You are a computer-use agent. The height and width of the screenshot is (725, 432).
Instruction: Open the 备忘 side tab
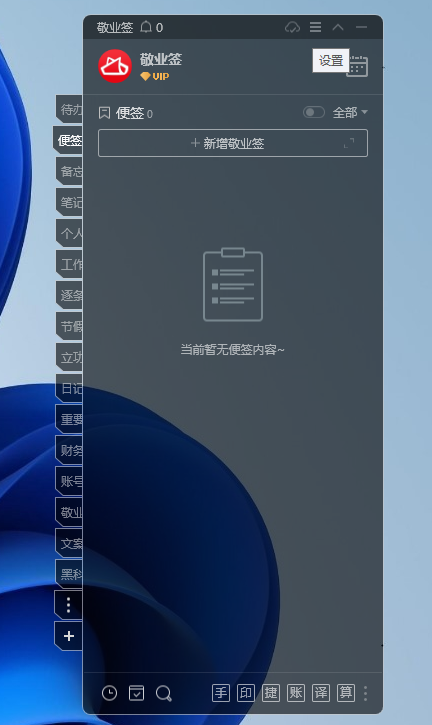[x=69, y=172]
